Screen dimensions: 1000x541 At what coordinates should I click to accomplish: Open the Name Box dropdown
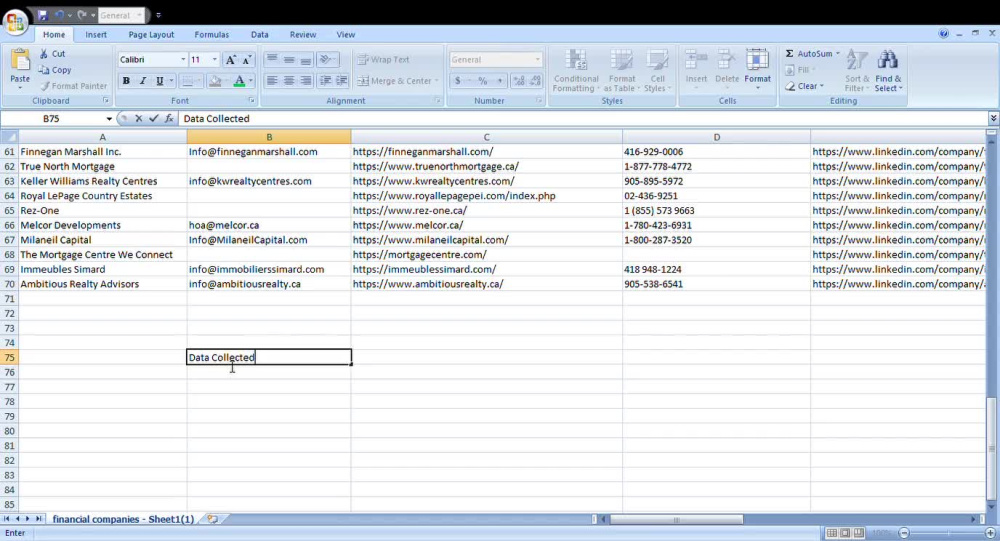(109, 119)
